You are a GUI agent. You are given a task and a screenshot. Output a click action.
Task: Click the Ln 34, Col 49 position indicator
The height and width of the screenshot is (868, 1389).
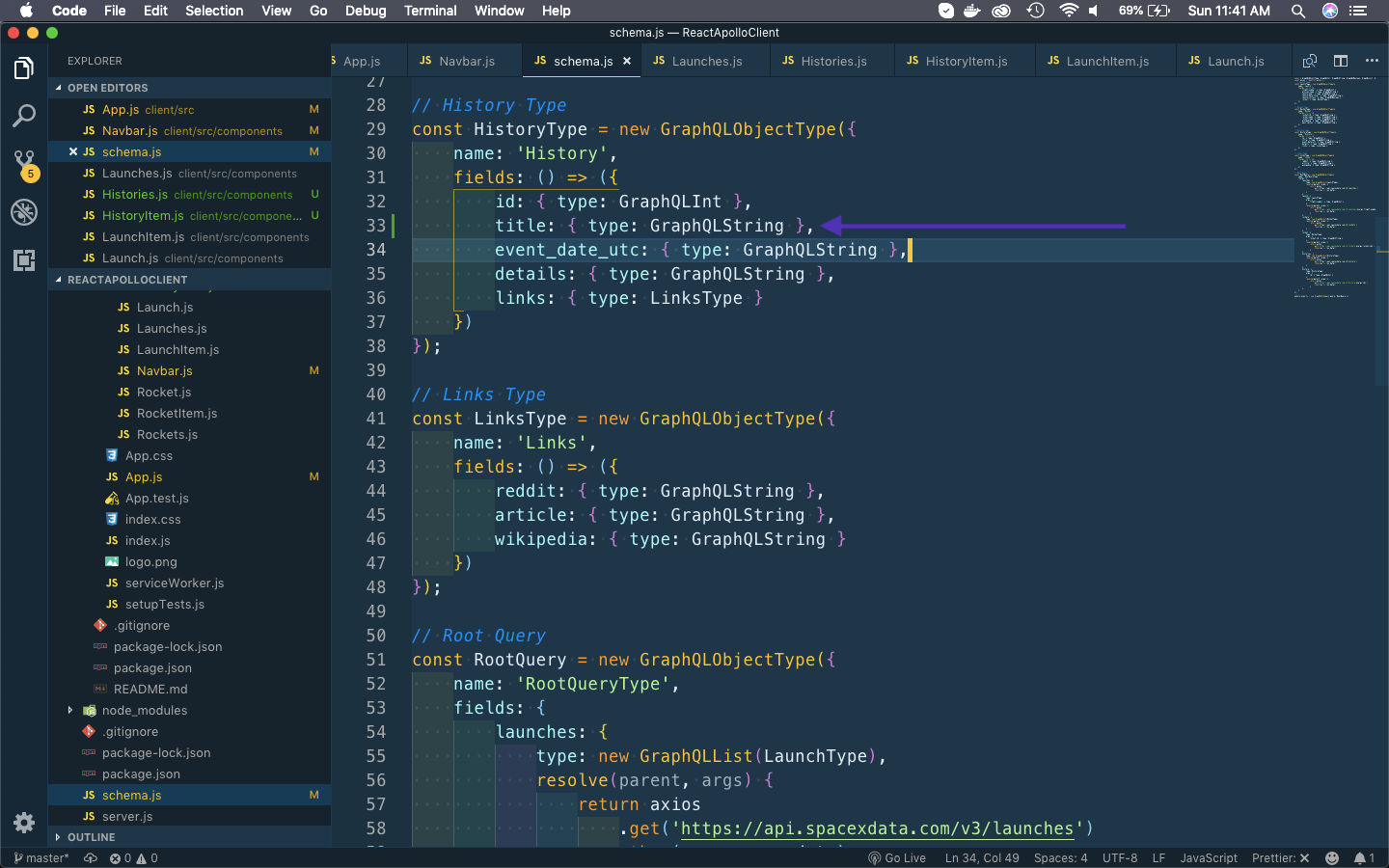(982, 858)
